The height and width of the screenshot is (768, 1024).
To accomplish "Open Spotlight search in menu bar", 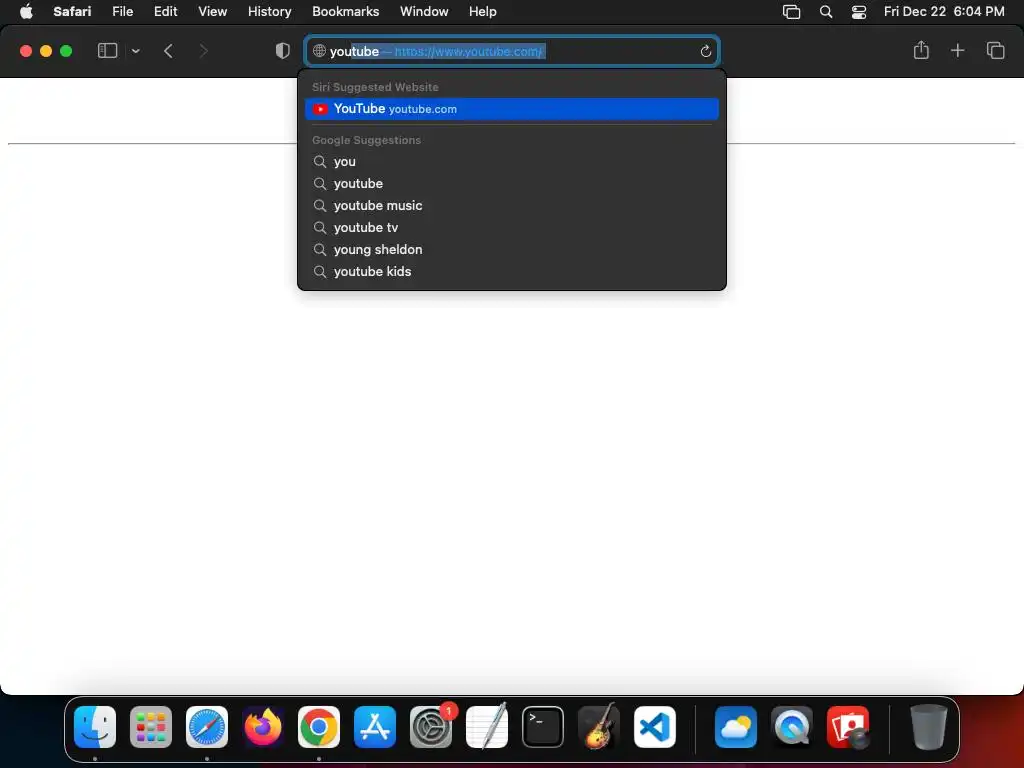I will 826,12.
